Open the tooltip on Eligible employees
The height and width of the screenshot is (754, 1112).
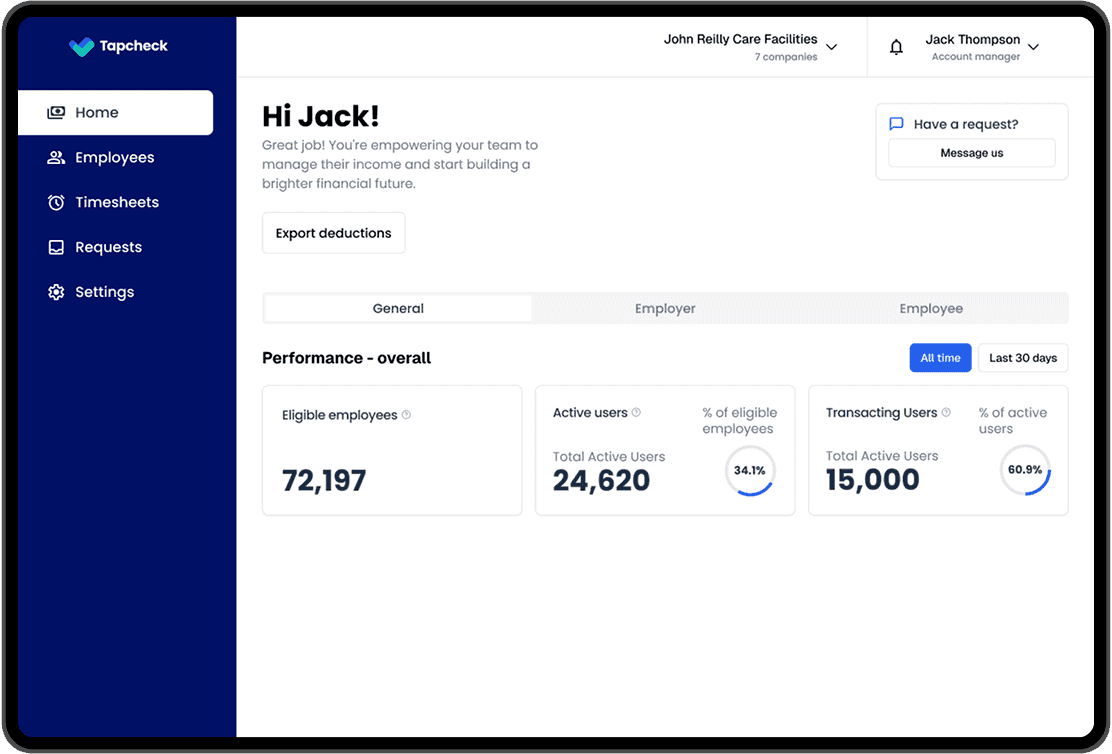click(x=405, y=414)
